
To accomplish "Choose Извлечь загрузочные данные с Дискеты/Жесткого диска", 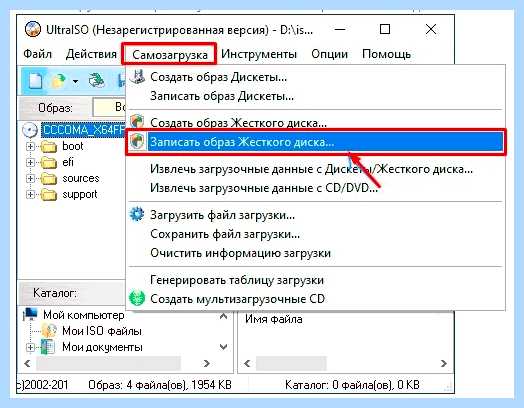I will [x=315, y=169].
